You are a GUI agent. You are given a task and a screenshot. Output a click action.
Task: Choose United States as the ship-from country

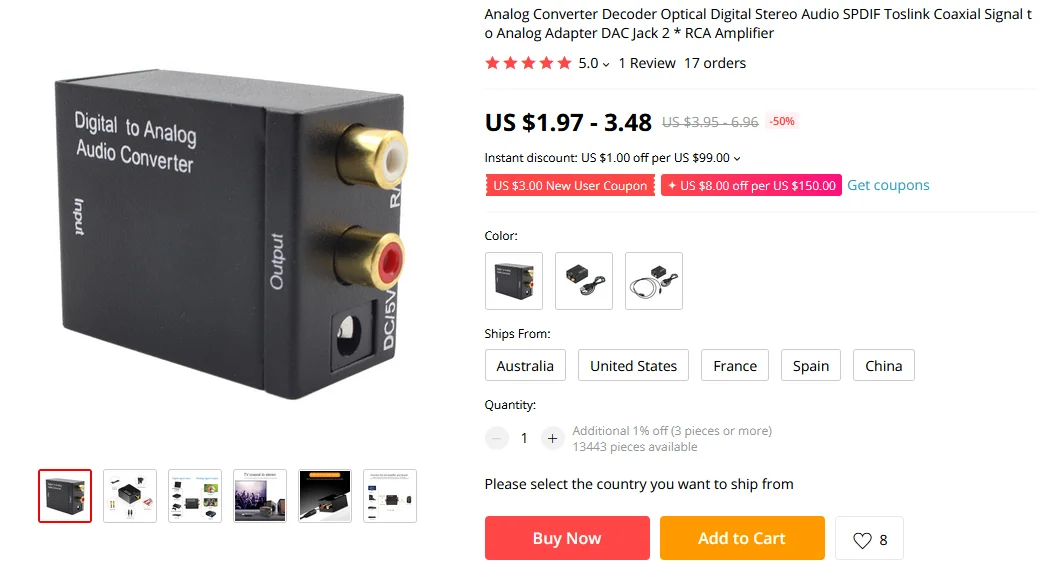click(633, 365)
